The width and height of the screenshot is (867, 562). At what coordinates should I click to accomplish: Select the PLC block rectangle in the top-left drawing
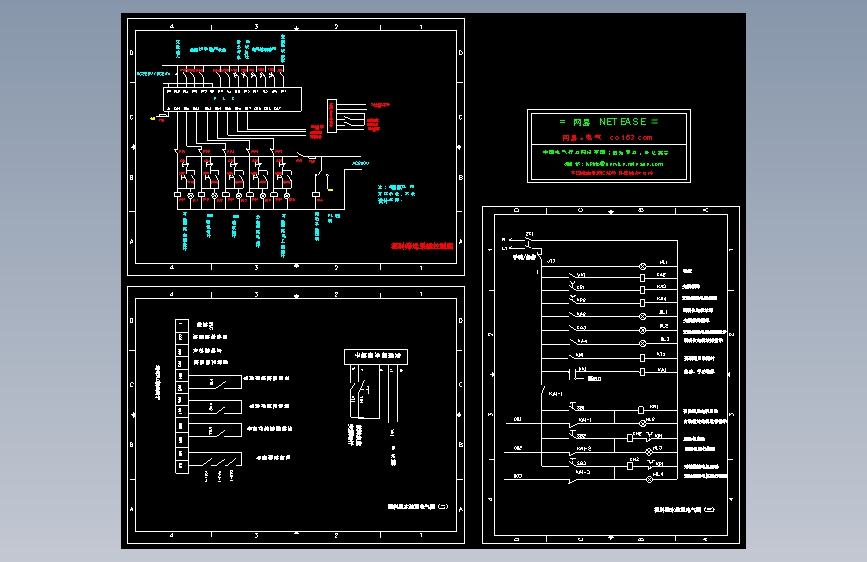[232, 100]
